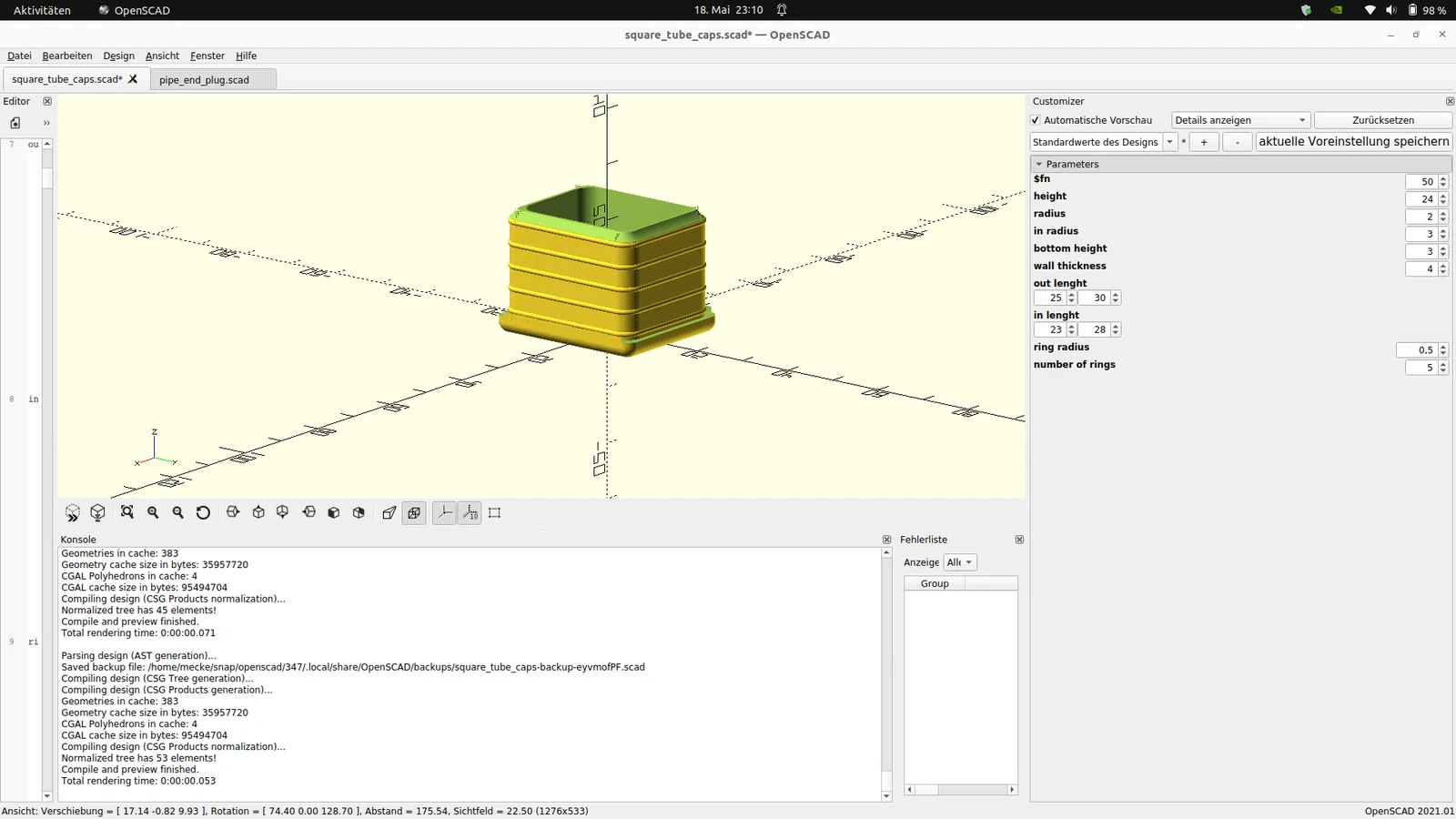The image size is (1456, 819).
Task: Close the square_tube_caps.scad tab
Action: pos(133,79)
